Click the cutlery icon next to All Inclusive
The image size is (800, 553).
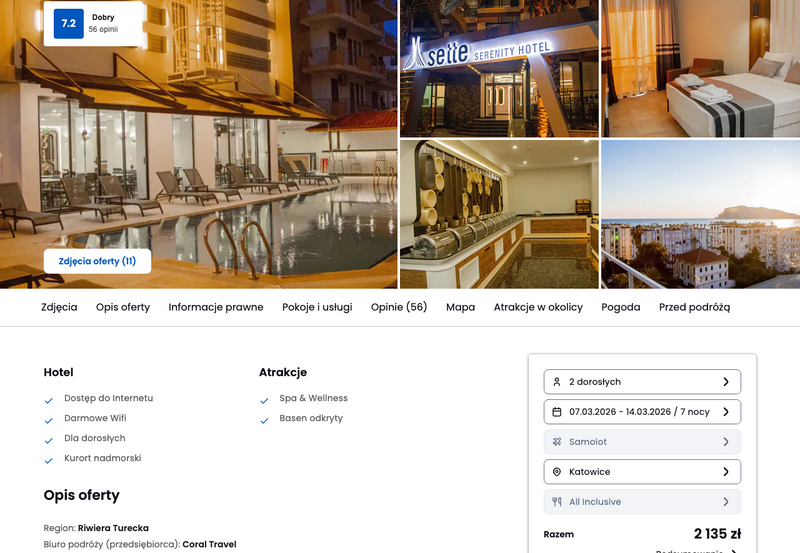coord(557,501)
